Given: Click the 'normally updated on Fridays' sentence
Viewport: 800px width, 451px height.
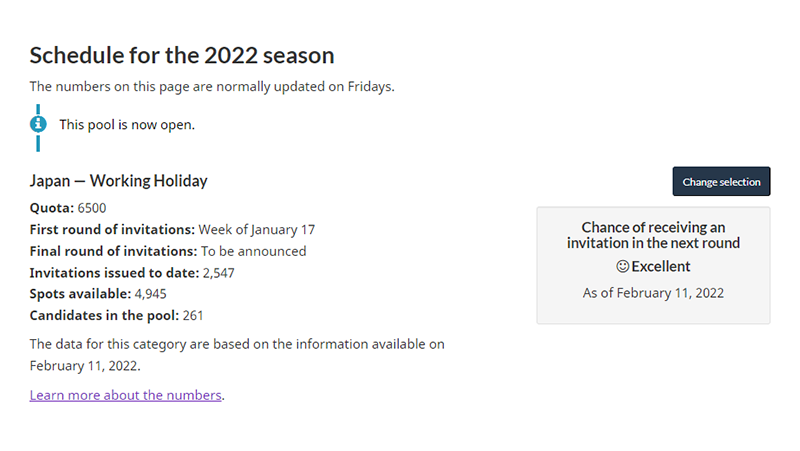Looking at the screenshot, I should point(212,87).
